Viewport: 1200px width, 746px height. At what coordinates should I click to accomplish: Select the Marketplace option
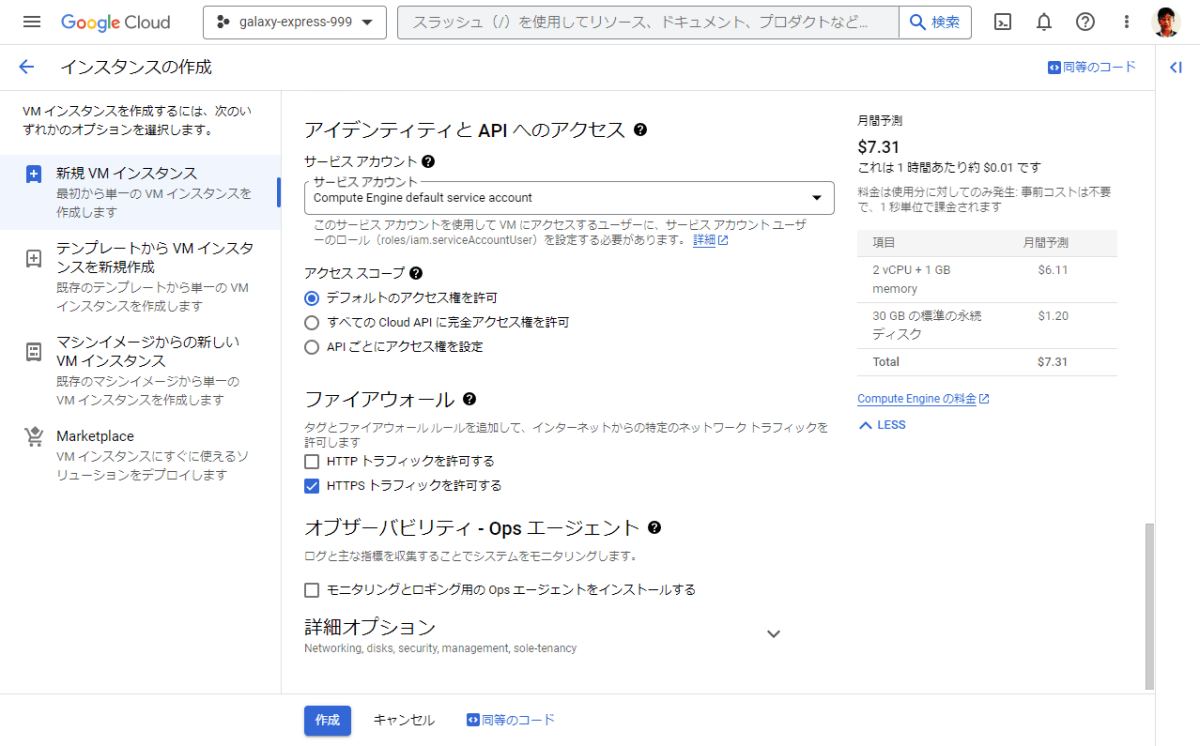point(140,455)
